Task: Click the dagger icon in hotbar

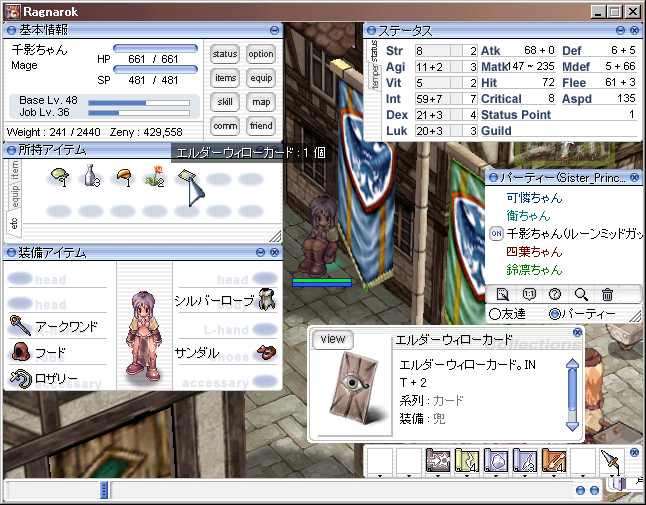Action: point(611,461)
